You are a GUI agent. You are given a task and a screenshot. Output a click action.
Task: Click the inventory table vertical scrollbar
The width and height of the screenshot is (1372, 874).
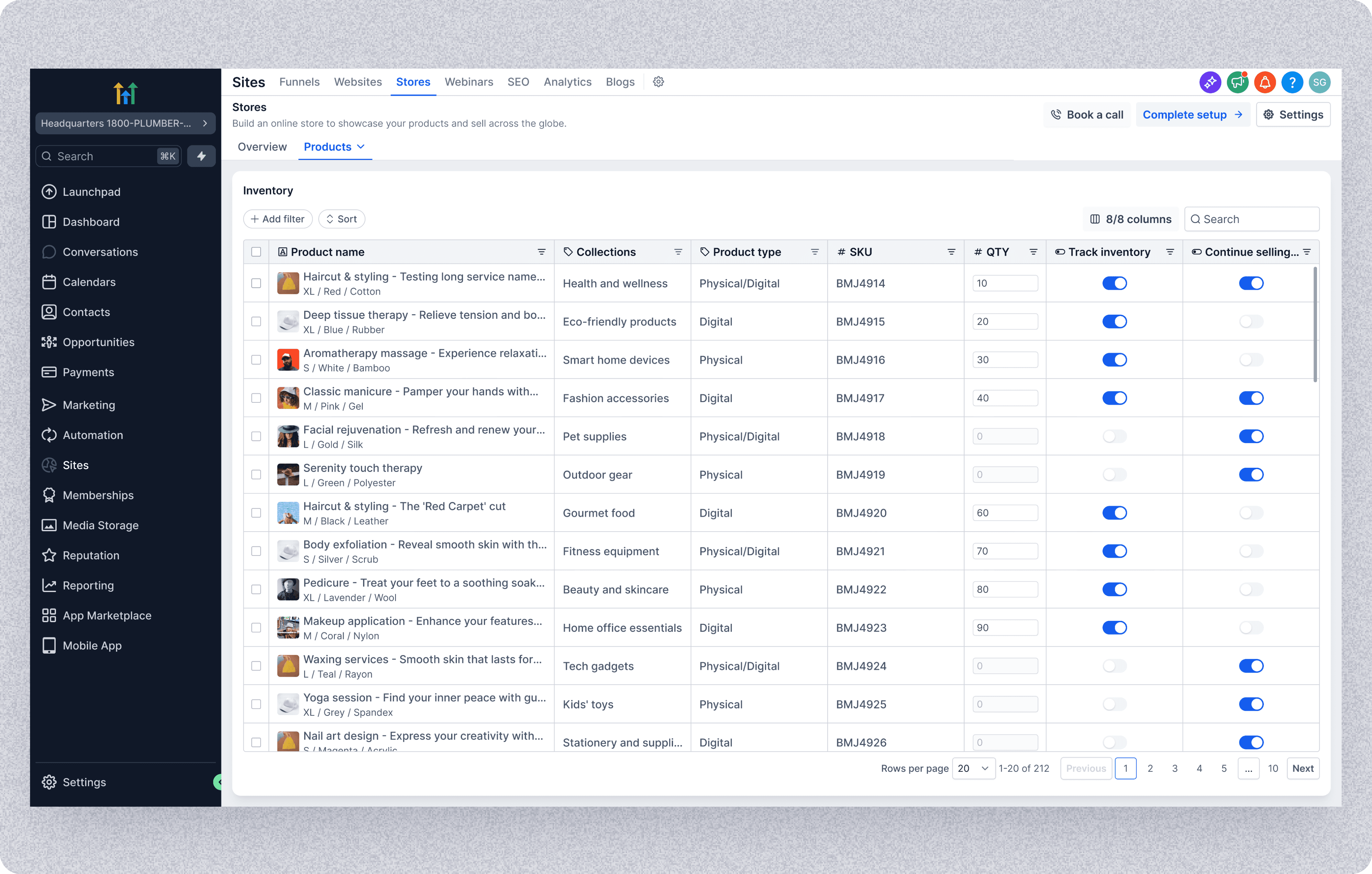(x=1314, y=325)
